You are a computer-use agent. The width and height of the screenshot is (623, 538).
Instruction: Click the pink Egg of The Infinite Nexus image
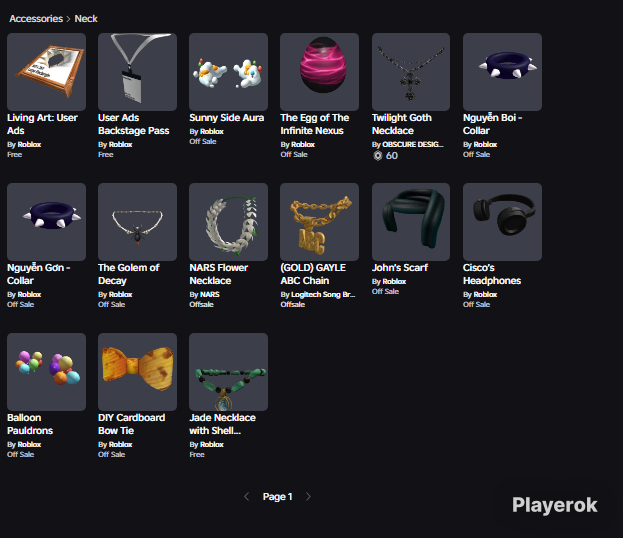pyautogui.click(x=319, y=72)
